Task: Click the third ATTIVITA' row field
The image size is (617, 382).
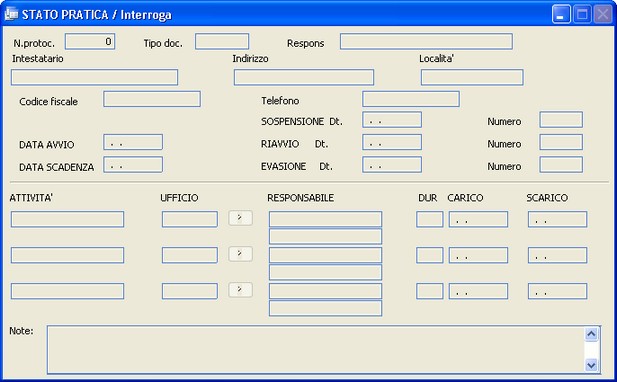Action: 67,291
